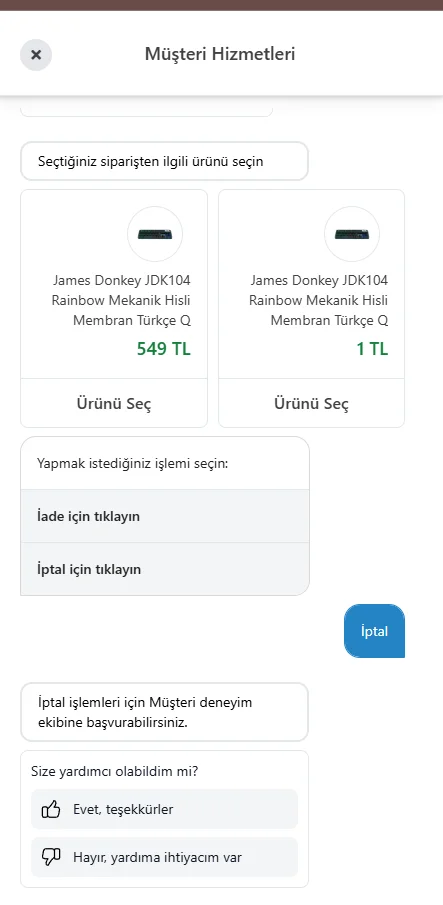Close the Müşteri Hizmetleri chat panel

tap(36, 55)
